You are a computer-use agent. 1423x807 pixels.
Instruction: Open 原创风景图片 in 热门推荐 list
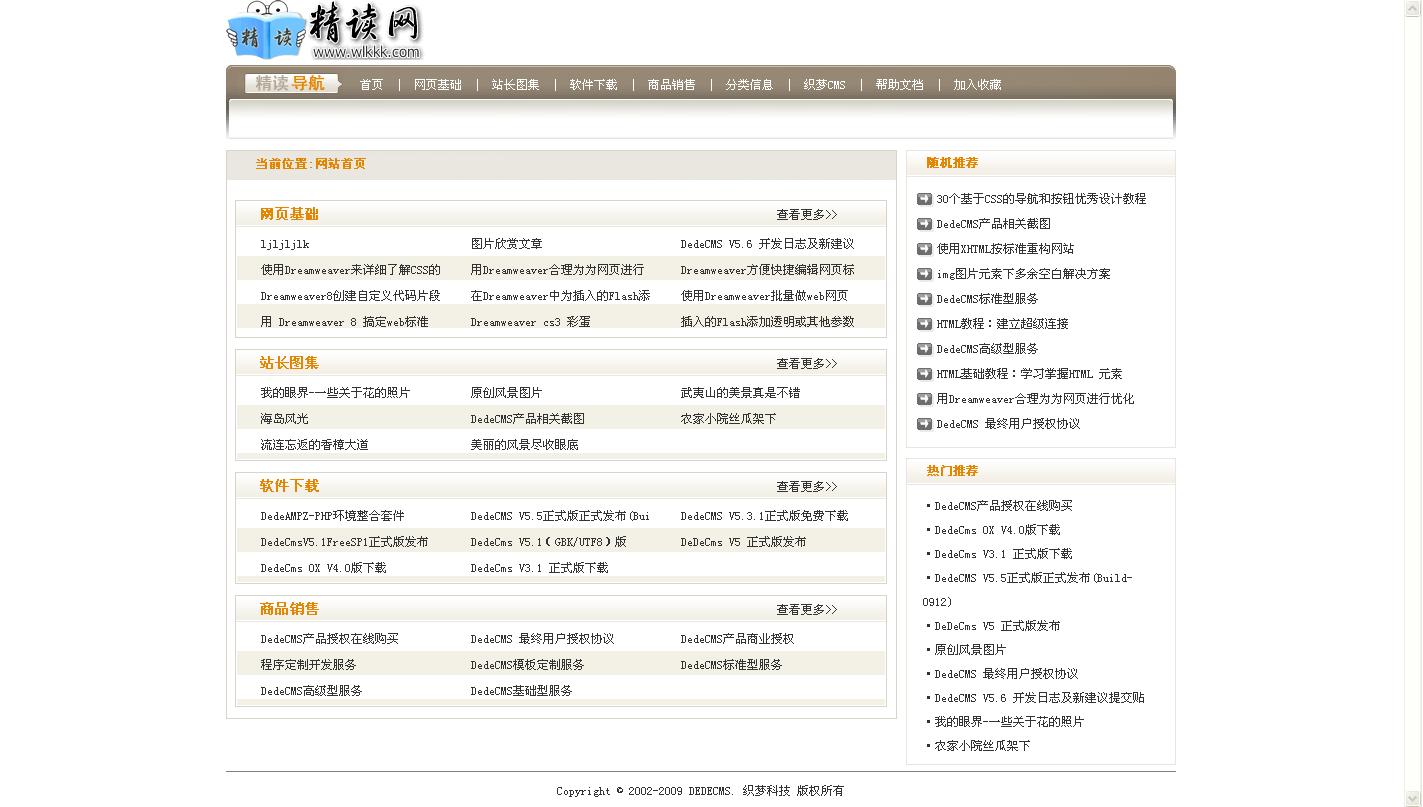[970, 650]
